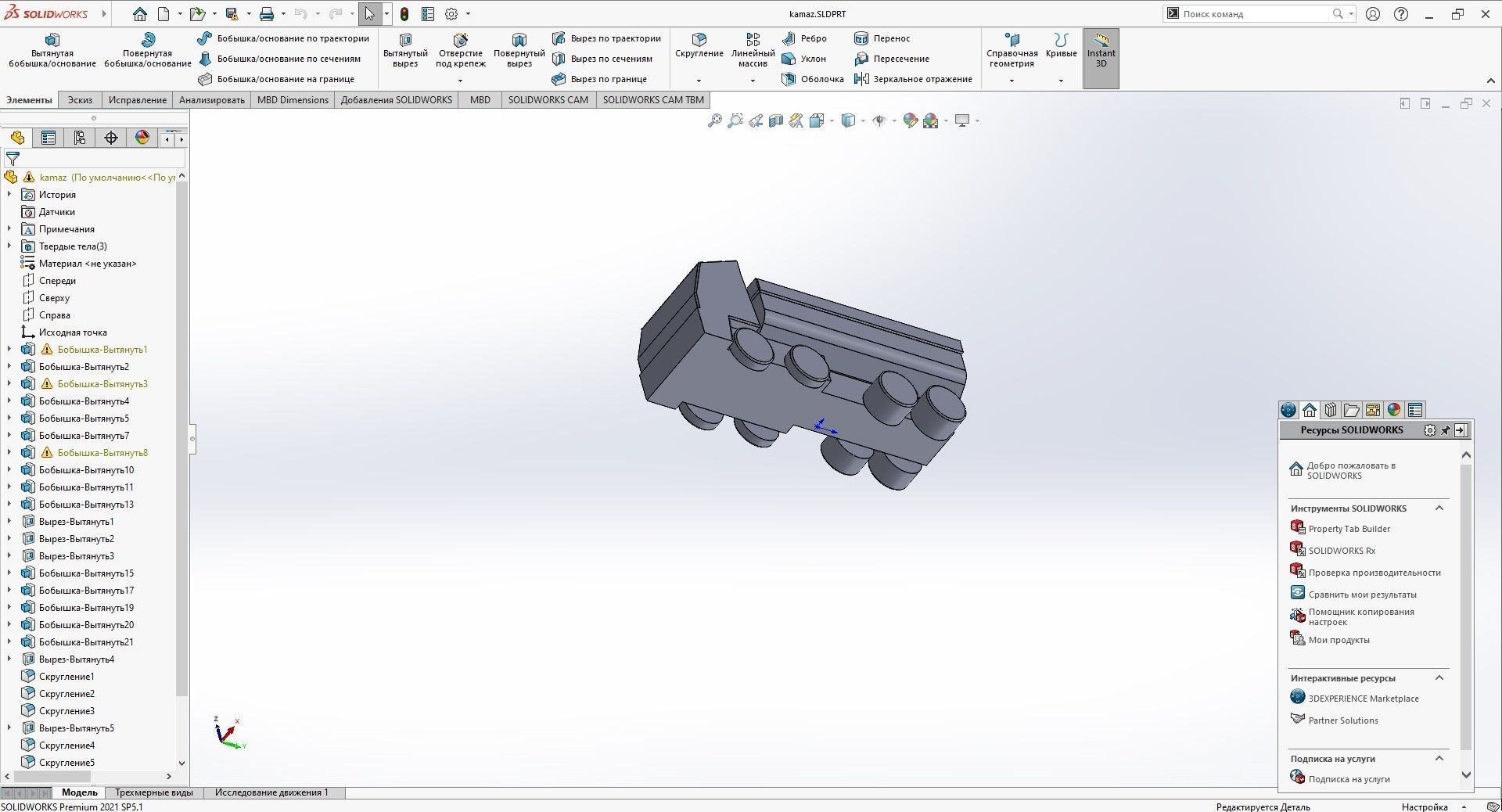Screen dimensions: 1502x812
Task: Expand the История tree node
Action: (x=9, y=195)
